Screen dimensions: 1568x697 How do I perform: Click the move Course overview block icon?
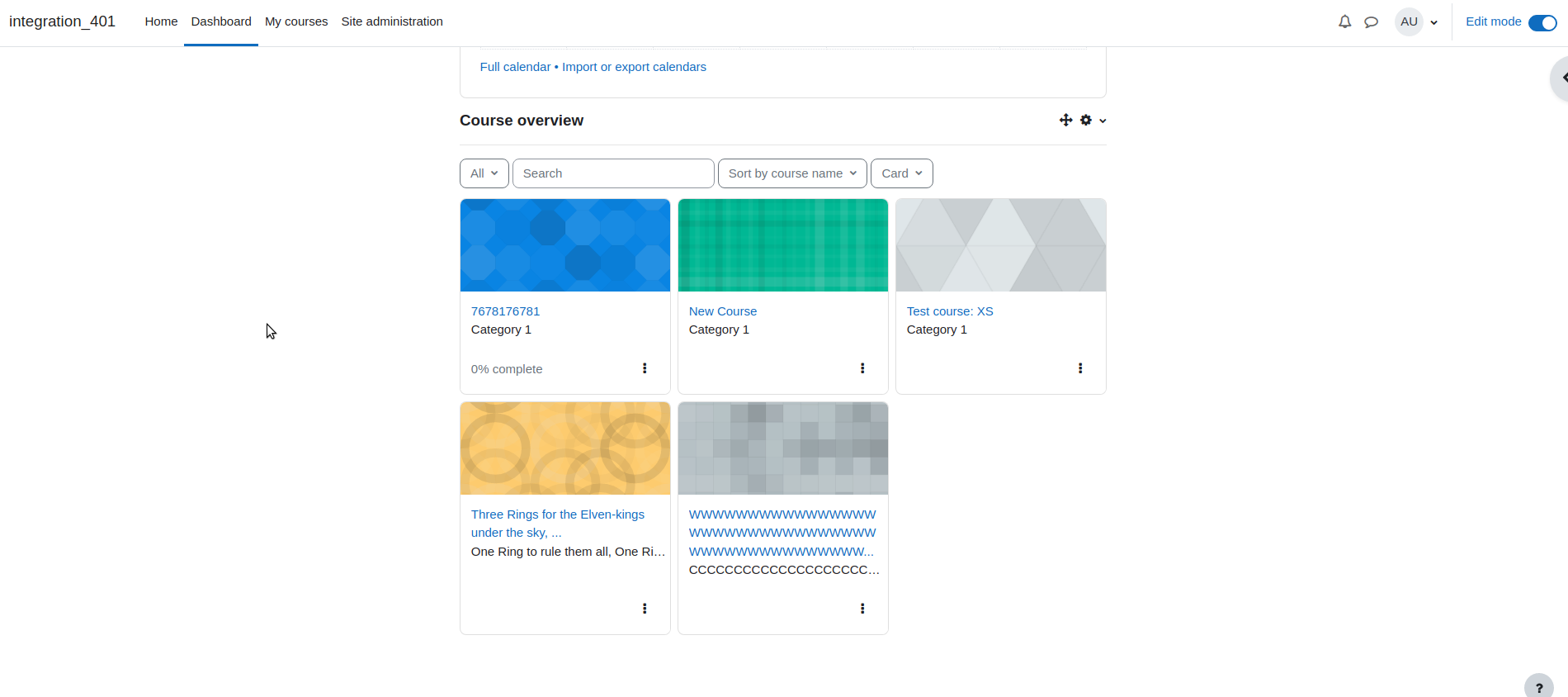tap(1065, 121)
